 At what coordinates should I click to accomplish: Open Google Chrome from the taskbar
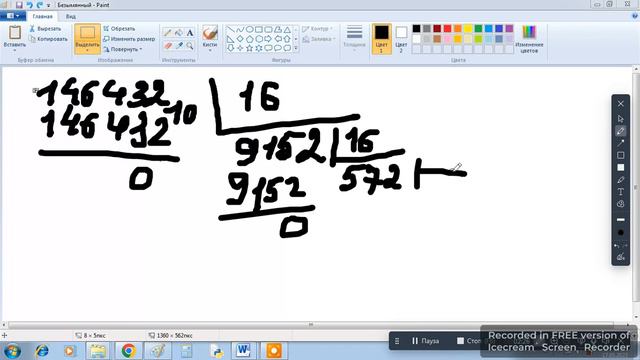pos(129,351)
